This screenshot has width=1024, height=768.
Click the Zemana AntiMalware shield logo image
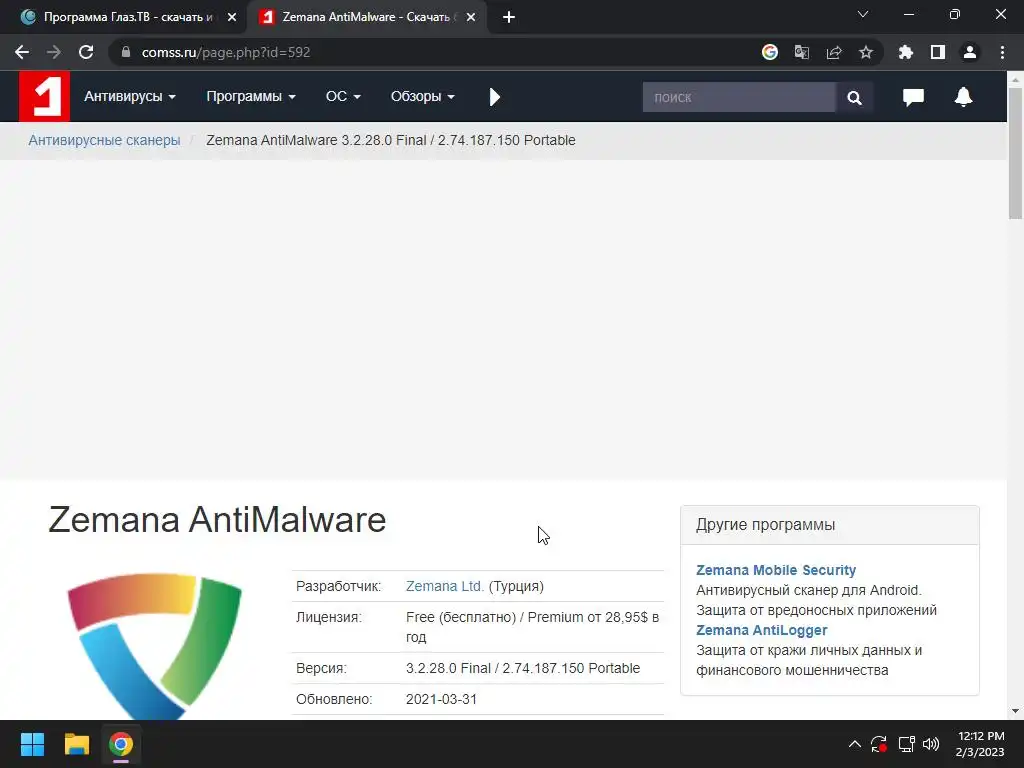pos(154,645)
